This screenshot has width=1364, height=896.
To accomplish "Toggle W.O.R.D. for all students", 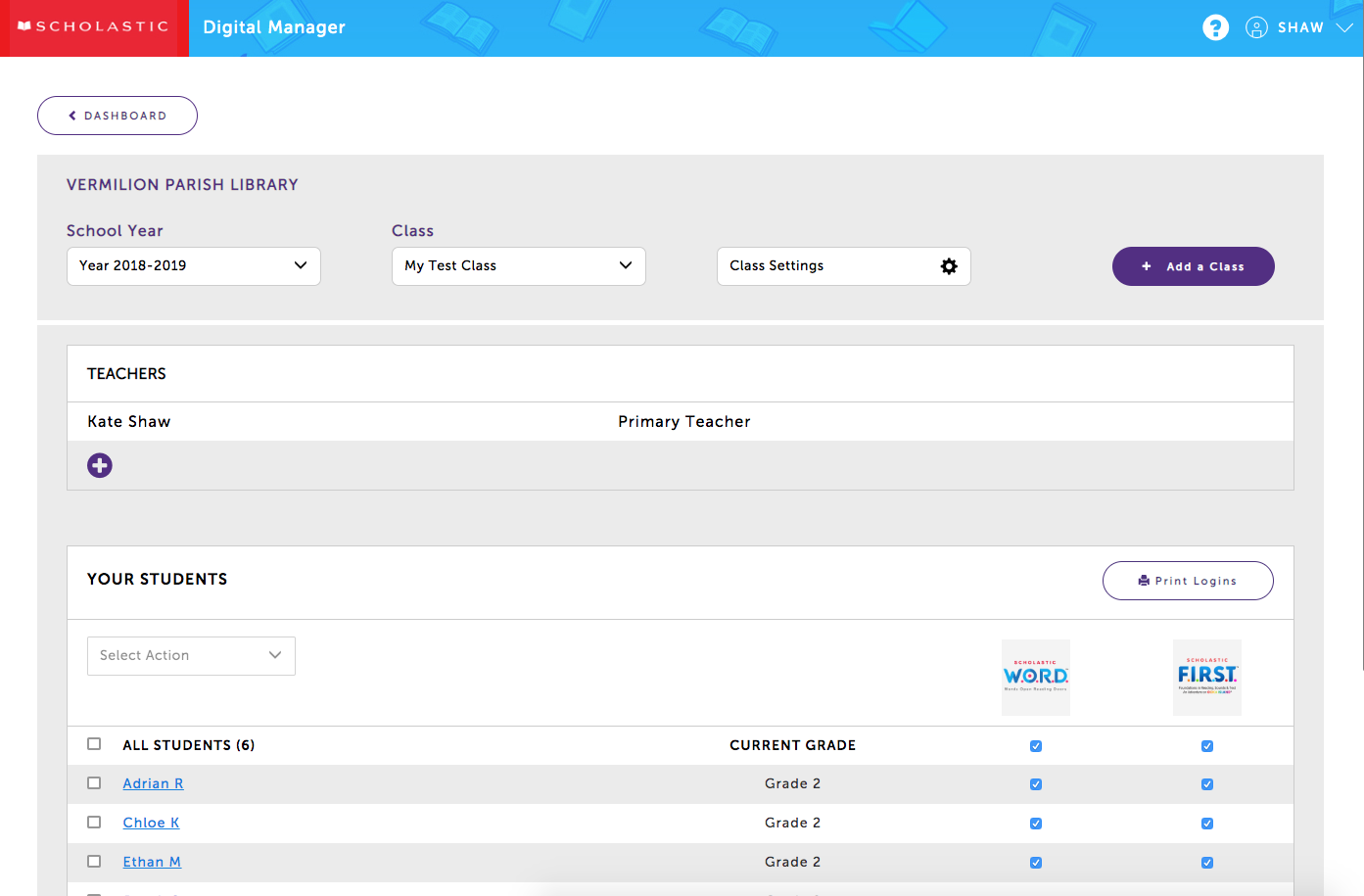I will tap(1036, 746).
